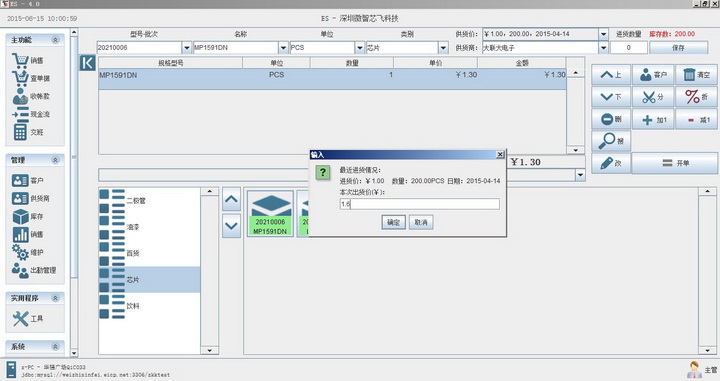This screenshot has width=720, height=381.
Task: Open the dropdown arrow below the ￥1.30 total
Action: pyautogui.click(x=580, y=175)
